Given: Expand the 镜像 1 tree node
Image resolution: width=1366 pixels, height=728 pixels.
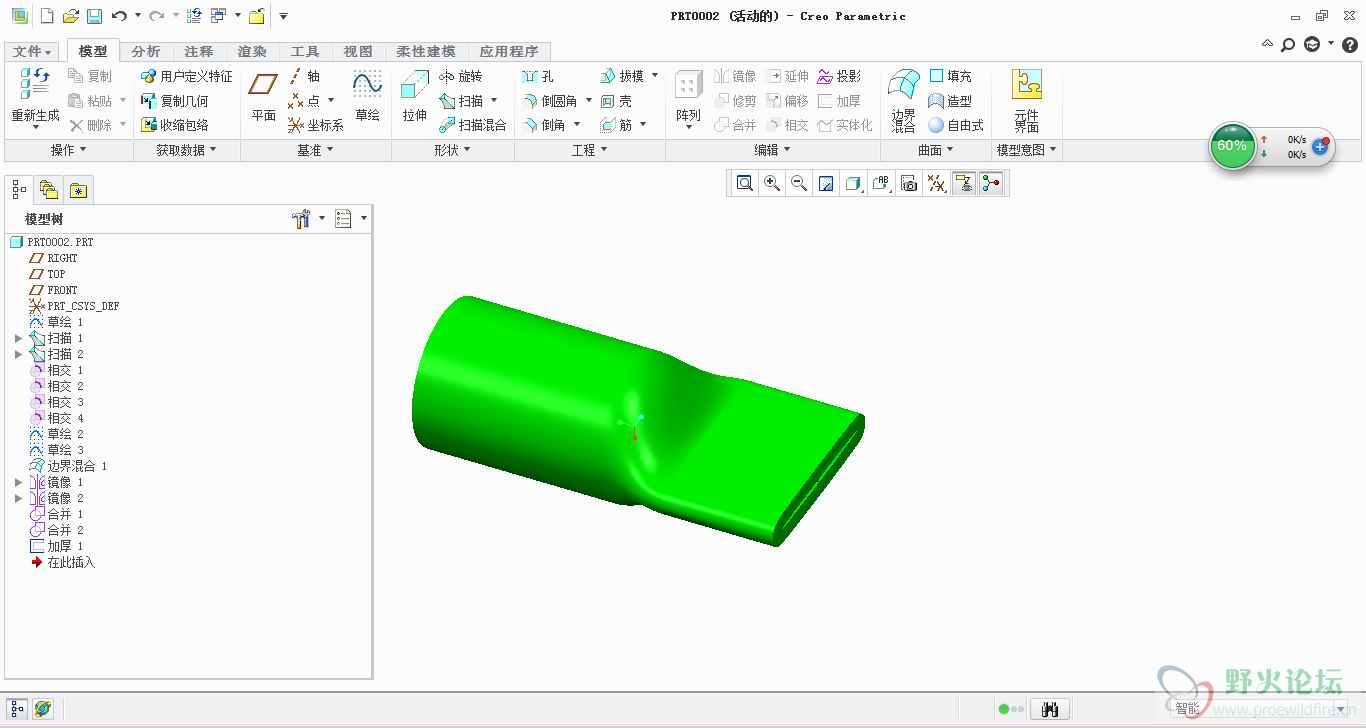Looking at the screenshot, I should 18,482.
